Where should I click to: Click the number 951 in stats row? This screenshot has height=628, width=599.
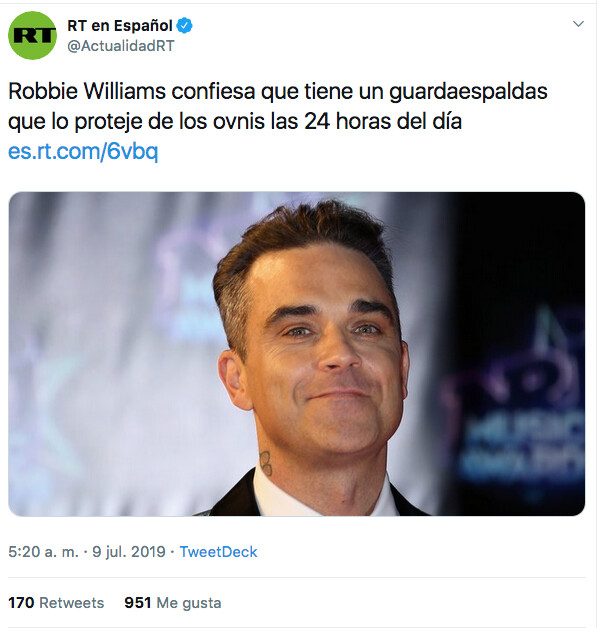[138, 603]
